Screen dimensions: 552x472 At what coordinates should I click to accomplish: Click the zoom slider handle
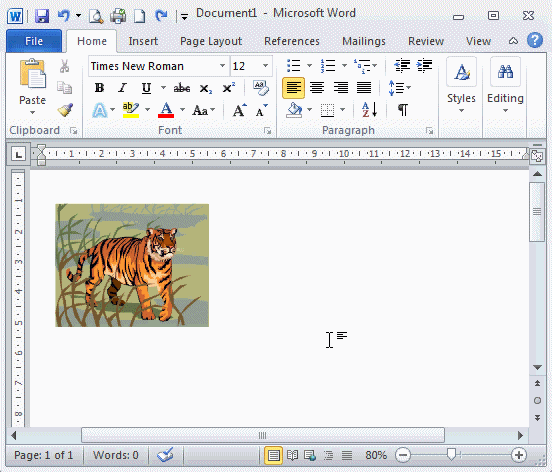click(x=451, y=454)
